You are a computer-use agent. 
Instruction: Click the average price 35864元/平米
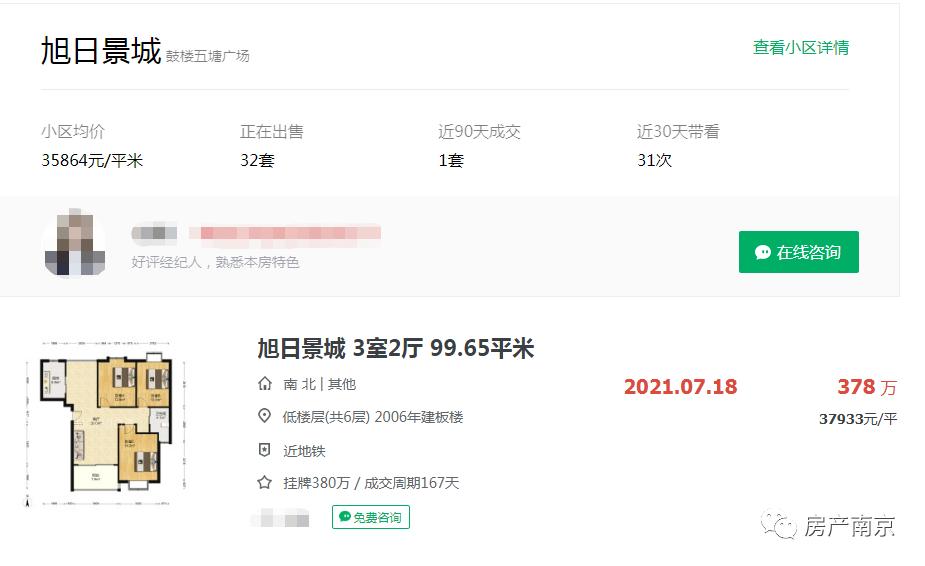tap(92, 160)
